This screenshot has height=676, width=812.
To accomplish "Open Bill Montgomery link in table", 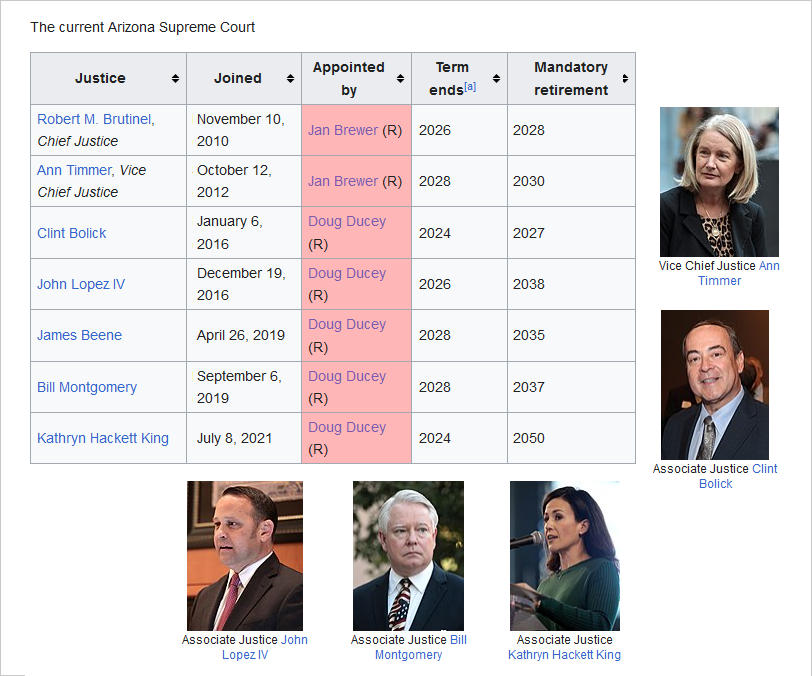I will coord(87,387).
